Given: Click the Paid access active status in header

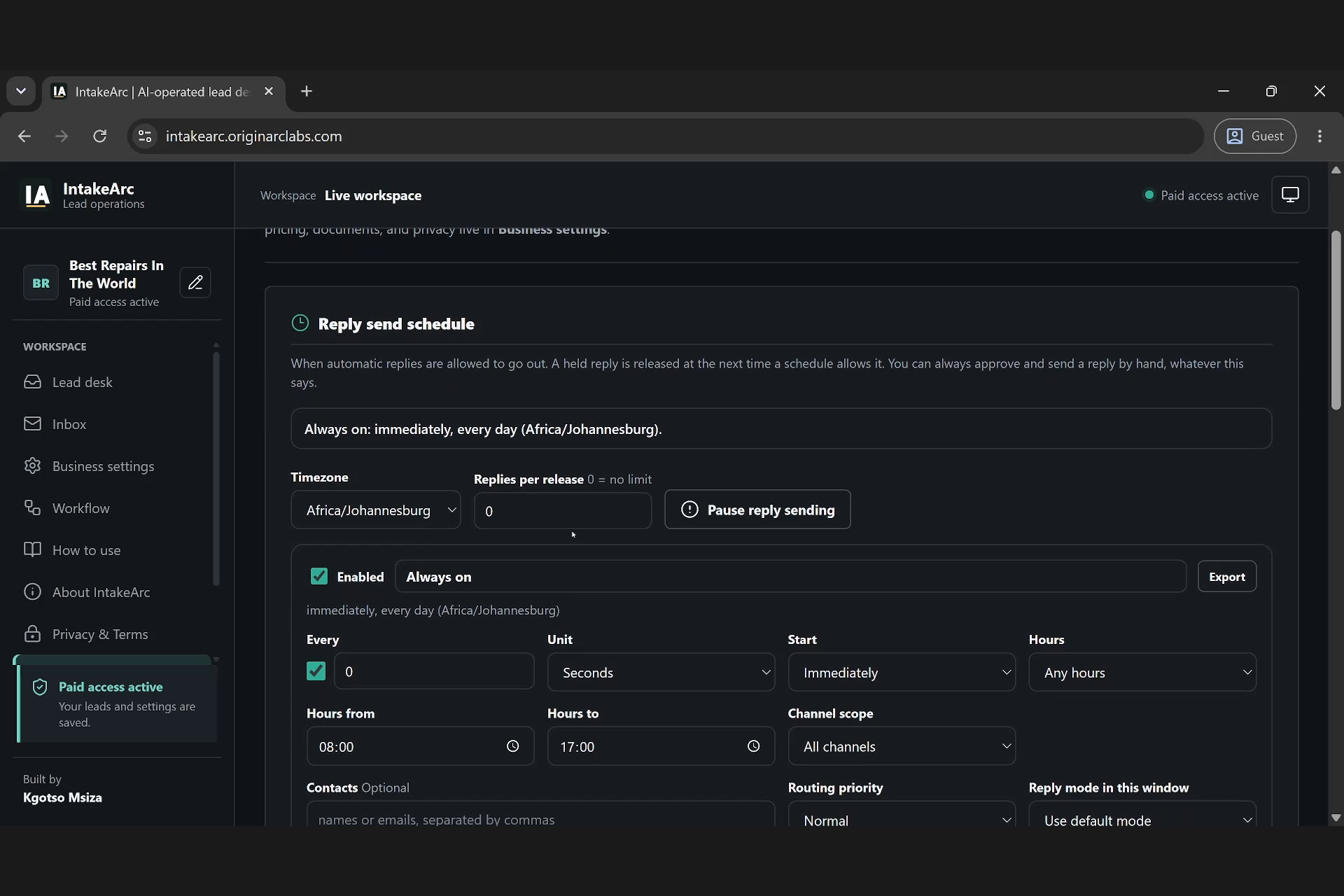Looking at the screenshot, I should tap(1201, 195).
